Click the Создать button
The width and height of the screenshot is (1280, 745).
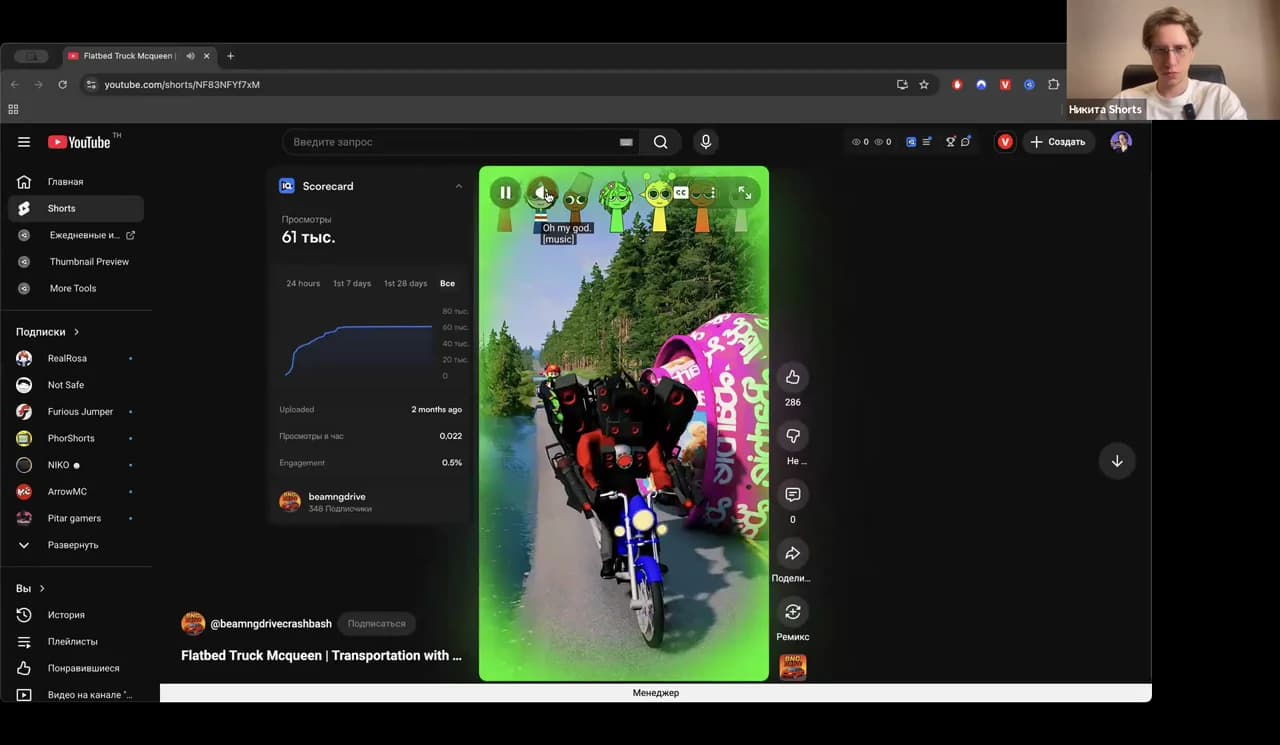tap(1058, 142)
